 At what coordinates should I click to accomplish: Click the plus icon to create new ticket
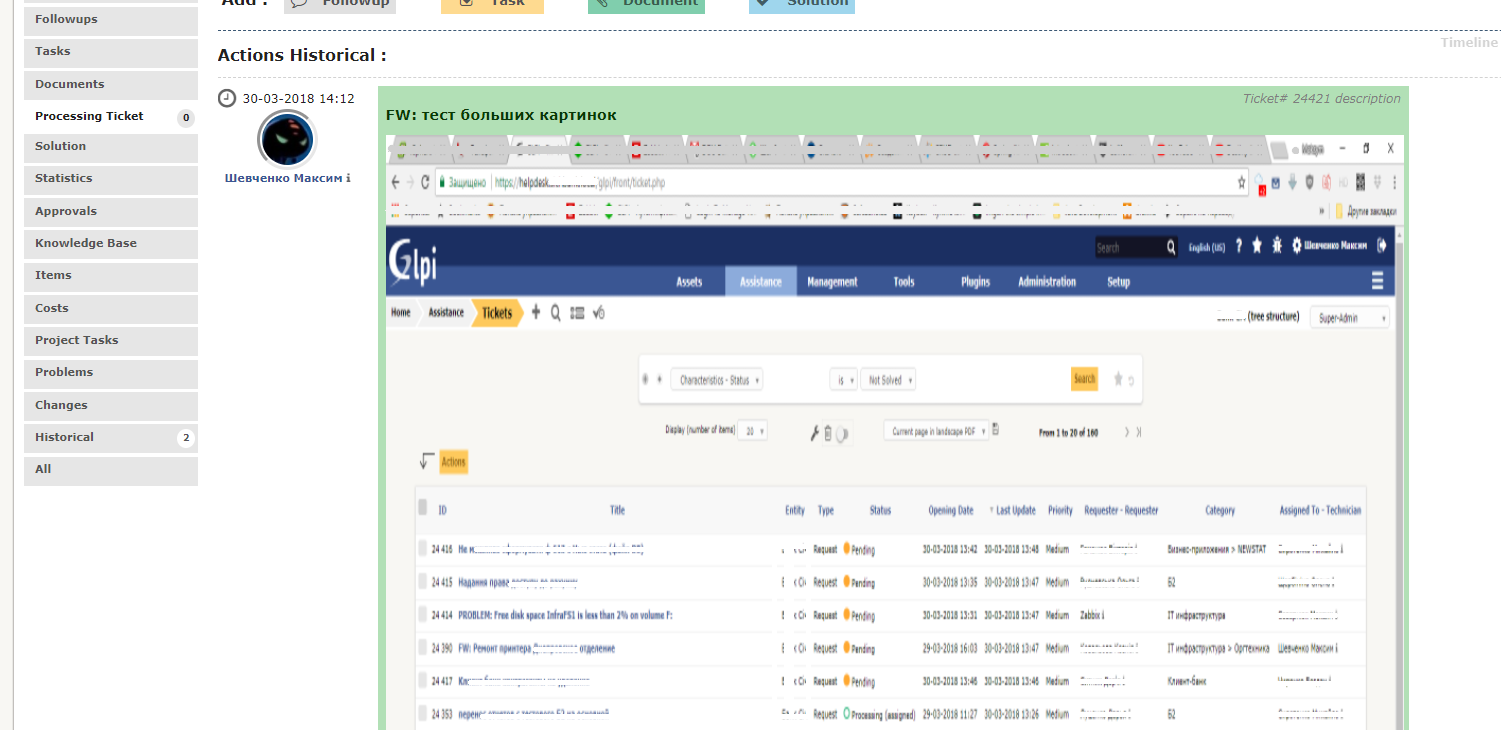(535, 312)
